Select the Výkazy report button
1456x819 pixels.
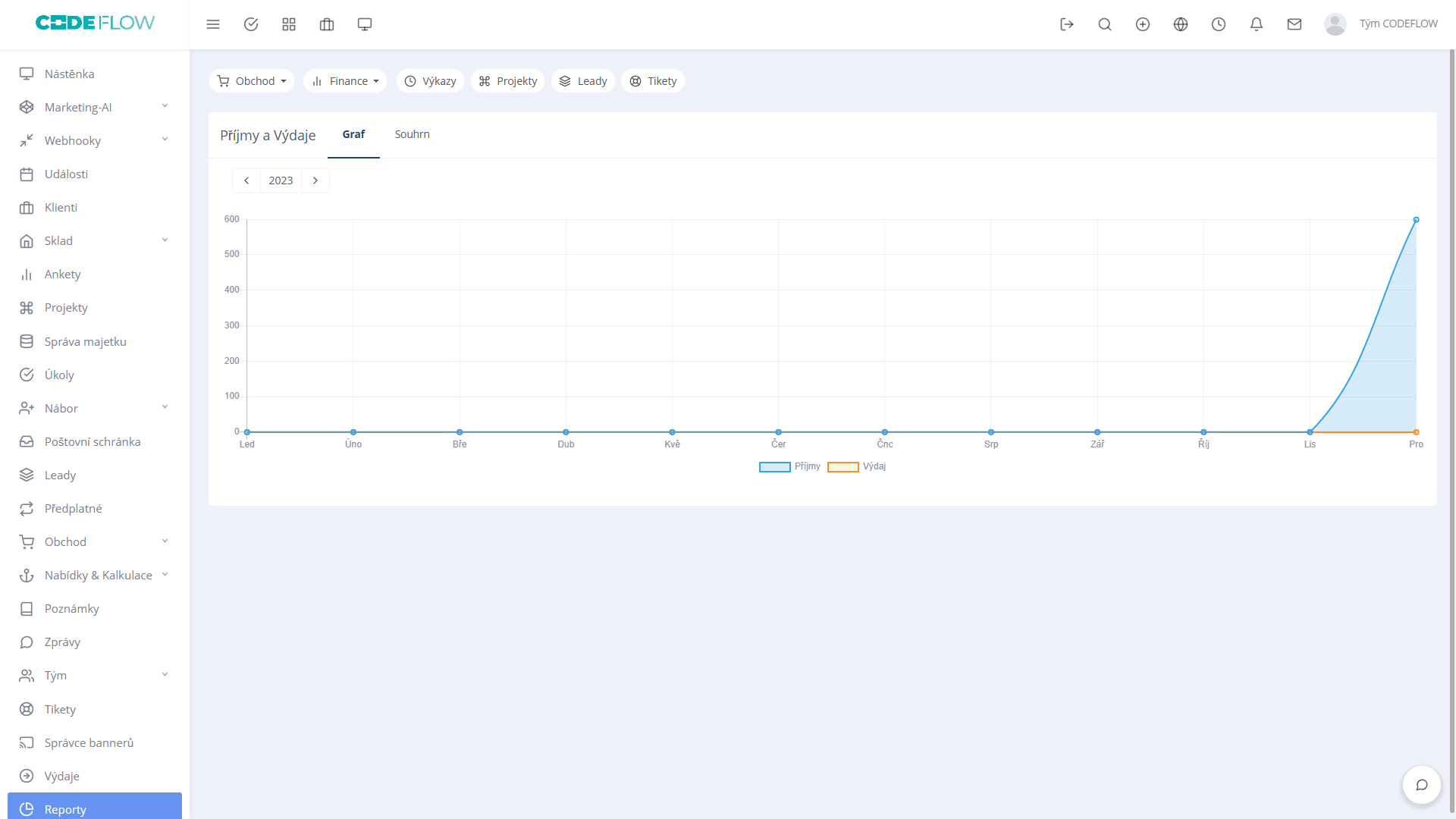point(430,81)
